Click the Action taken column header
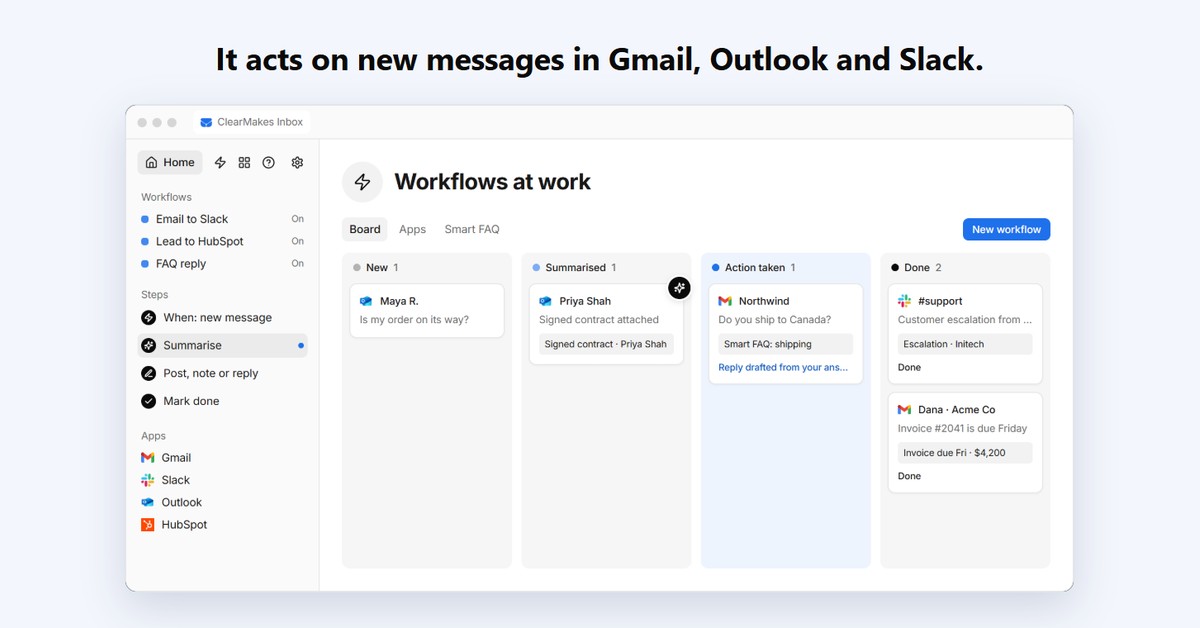This screenshot has height=628, width=1200. [754, 268]
